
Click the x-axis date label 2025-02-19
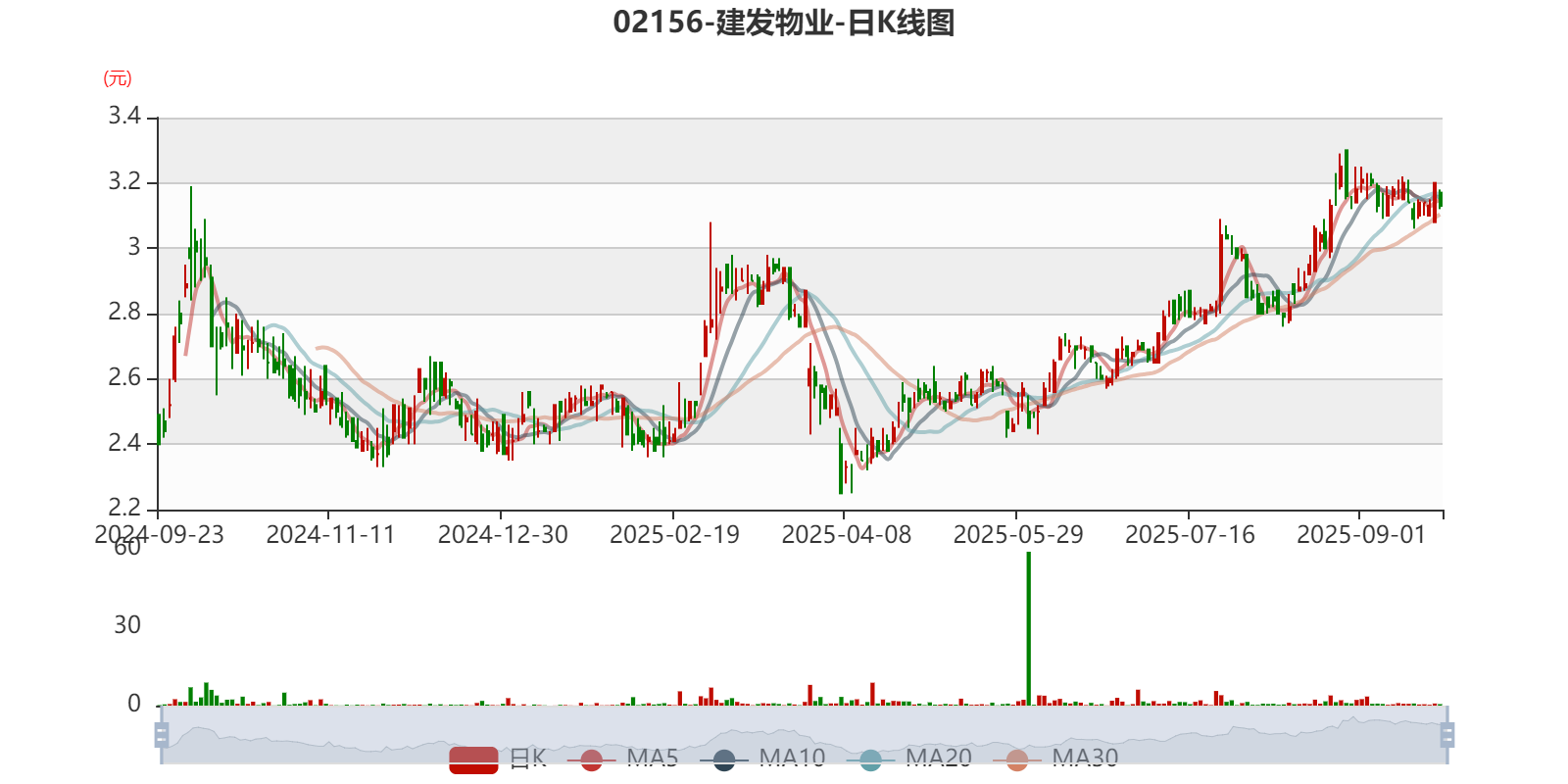[674, 535]
